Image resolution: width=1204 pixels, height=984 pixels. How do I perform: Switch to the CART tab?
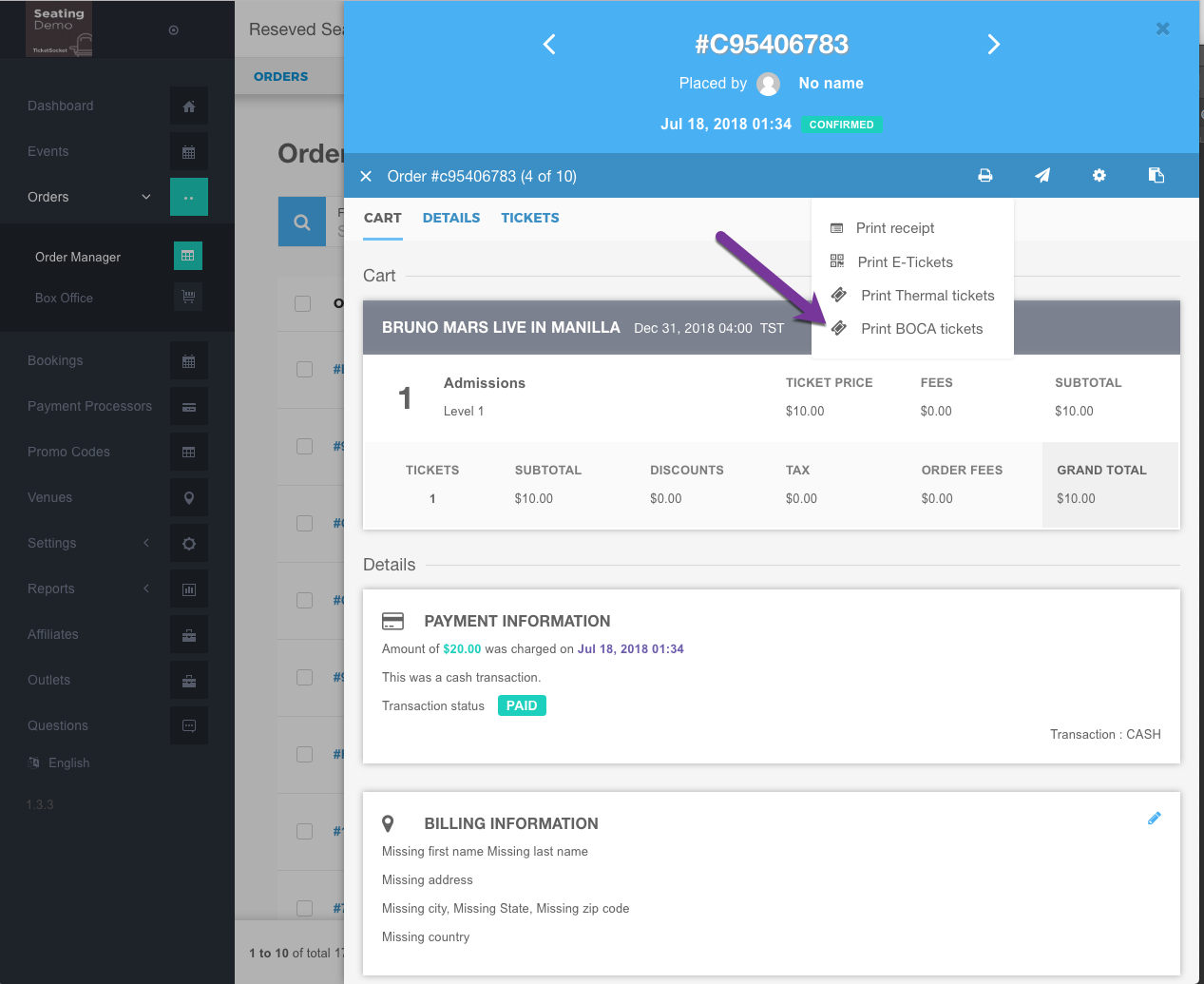[383, 218]
